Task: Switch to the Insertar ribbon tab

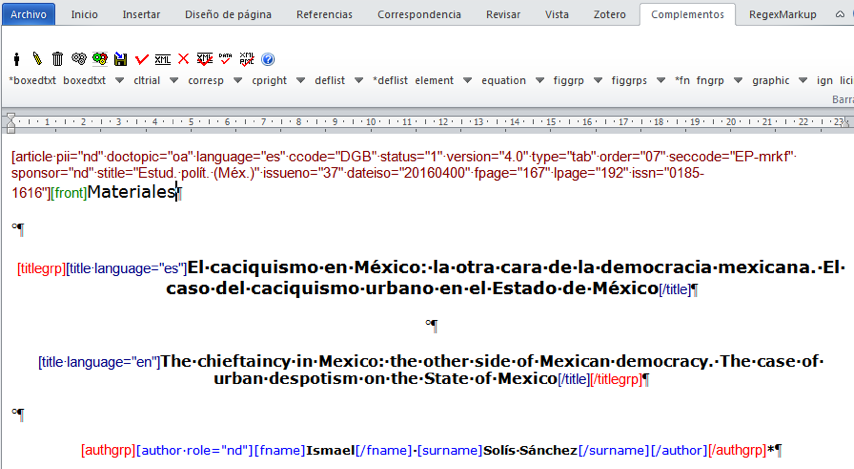Action: pyautogui.click(x=141, y=15)
